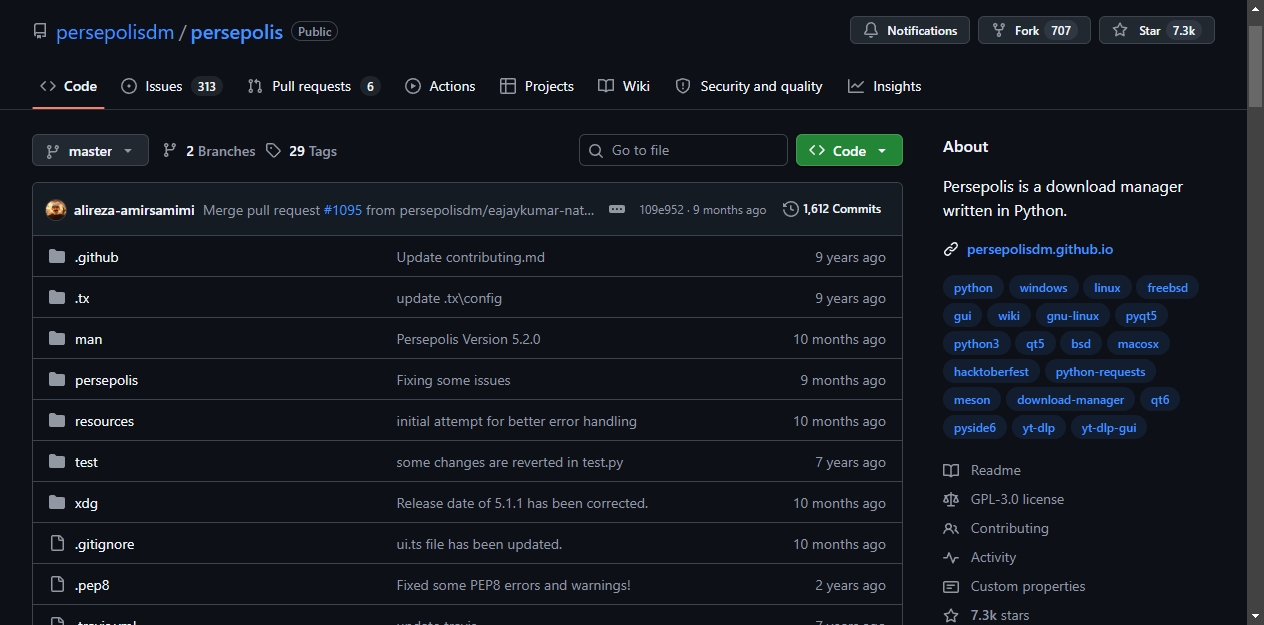Click the download-manager topic tag
Image resolution: width=1264 pixels, height=625 pixels.
pos(1070,400)
